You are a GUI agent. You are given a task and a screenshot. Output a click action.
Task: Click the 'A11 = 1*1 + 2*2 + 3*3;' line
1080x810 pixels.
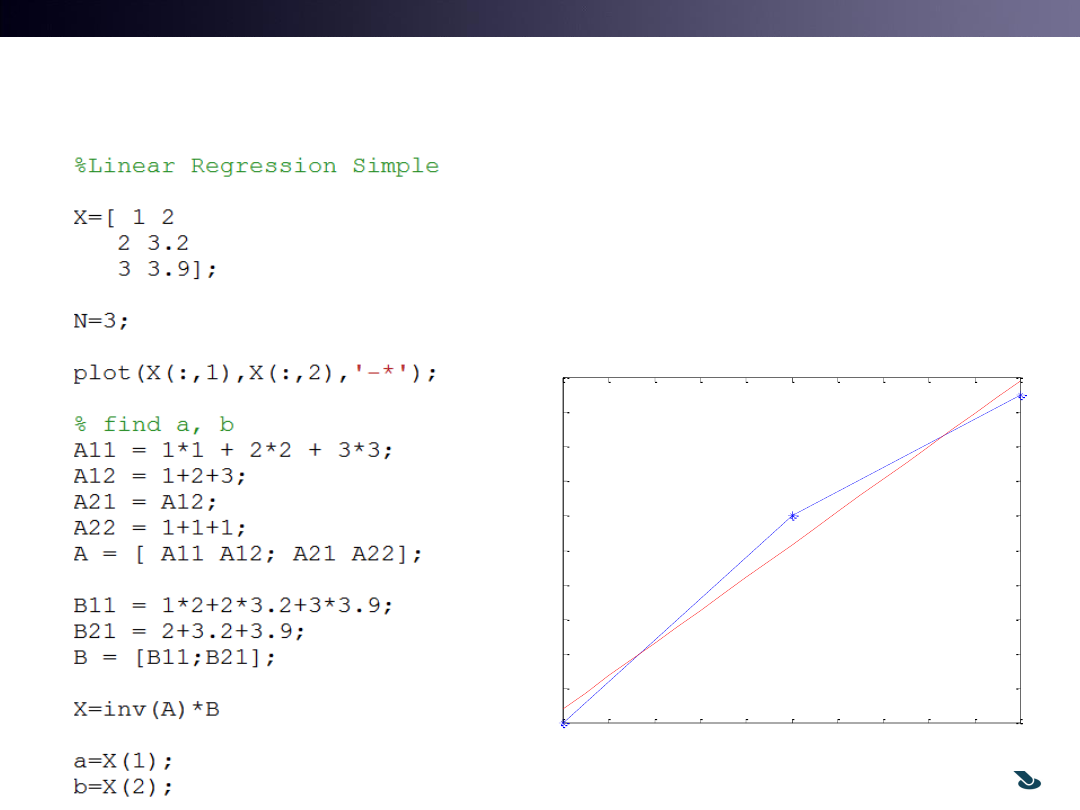[233, 451]
